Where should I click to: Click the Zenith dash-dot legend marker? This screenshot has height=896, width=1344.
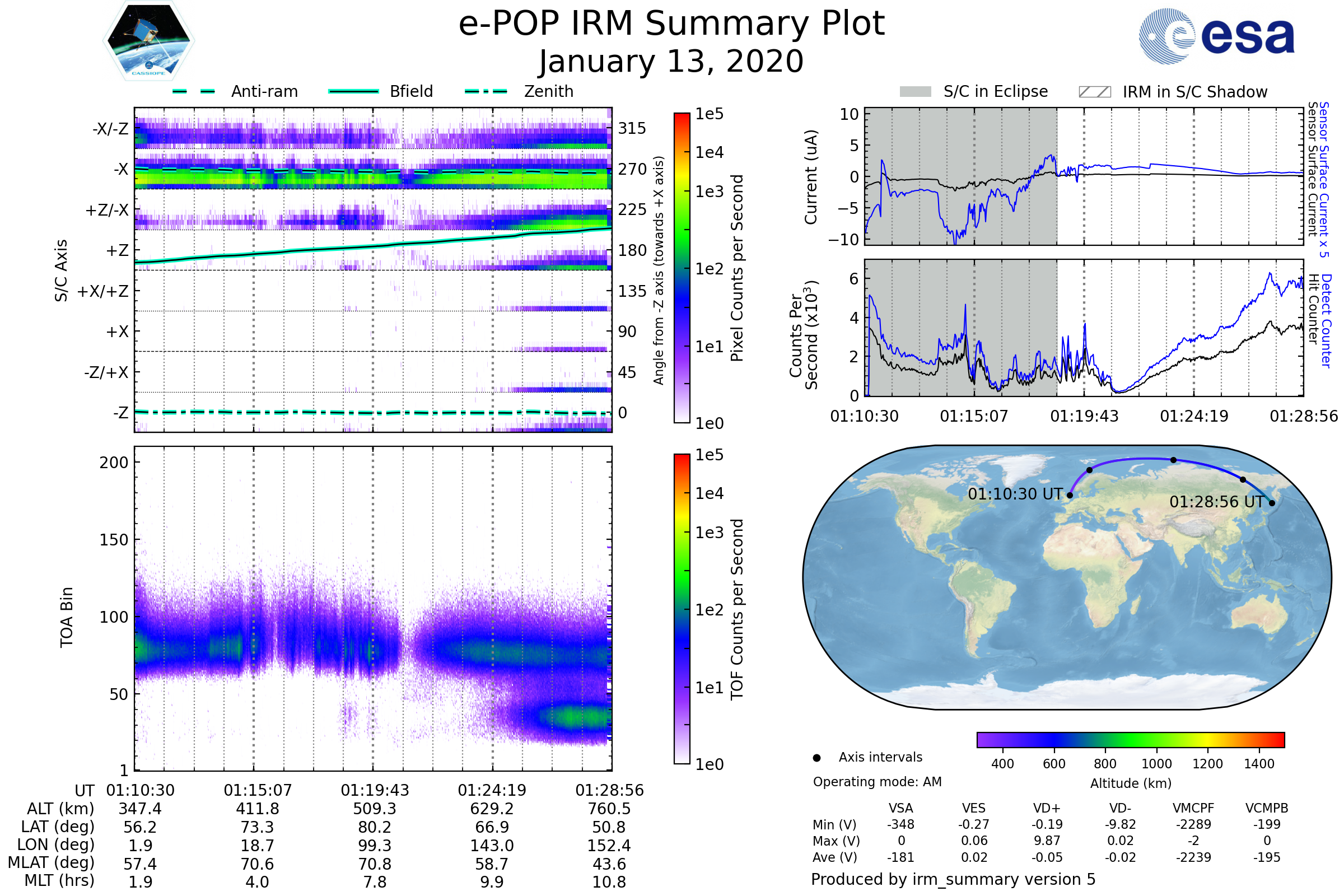click(486, 91)
